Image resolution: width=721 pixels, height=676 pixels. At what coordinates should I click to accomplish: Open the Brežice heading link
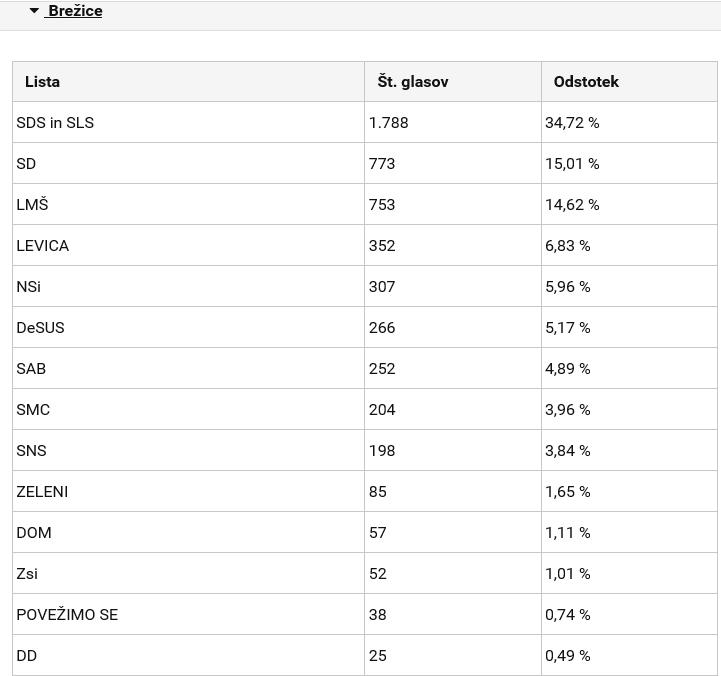coord(74,11)
